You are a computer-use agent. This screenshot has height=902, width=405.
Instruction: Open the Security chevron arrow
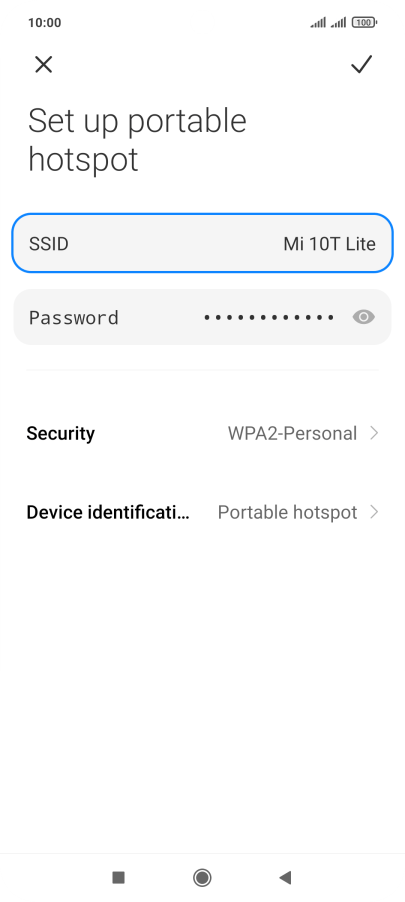pyautogui.click(x=374, y=433)
